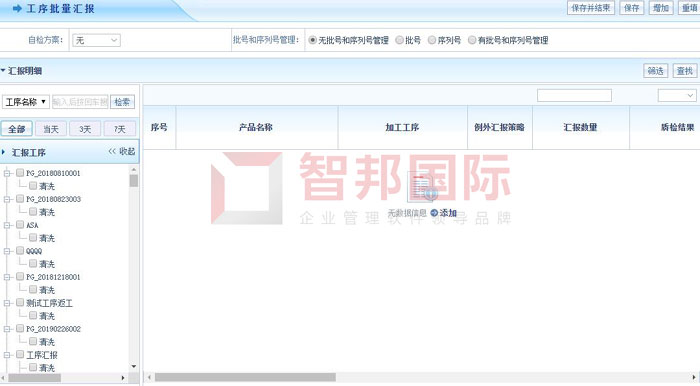Click the 保存并结束 button

pyautogui.click(x=591, y=8)
